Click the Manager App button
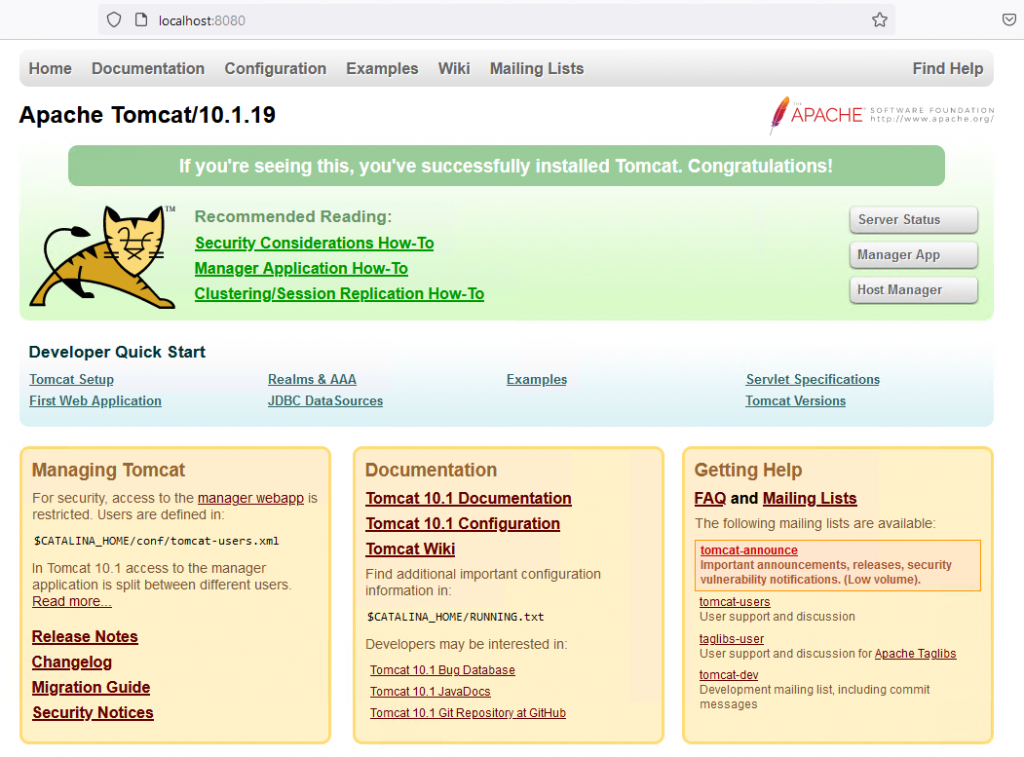The image size is (1024, 757). coord(914,255)
